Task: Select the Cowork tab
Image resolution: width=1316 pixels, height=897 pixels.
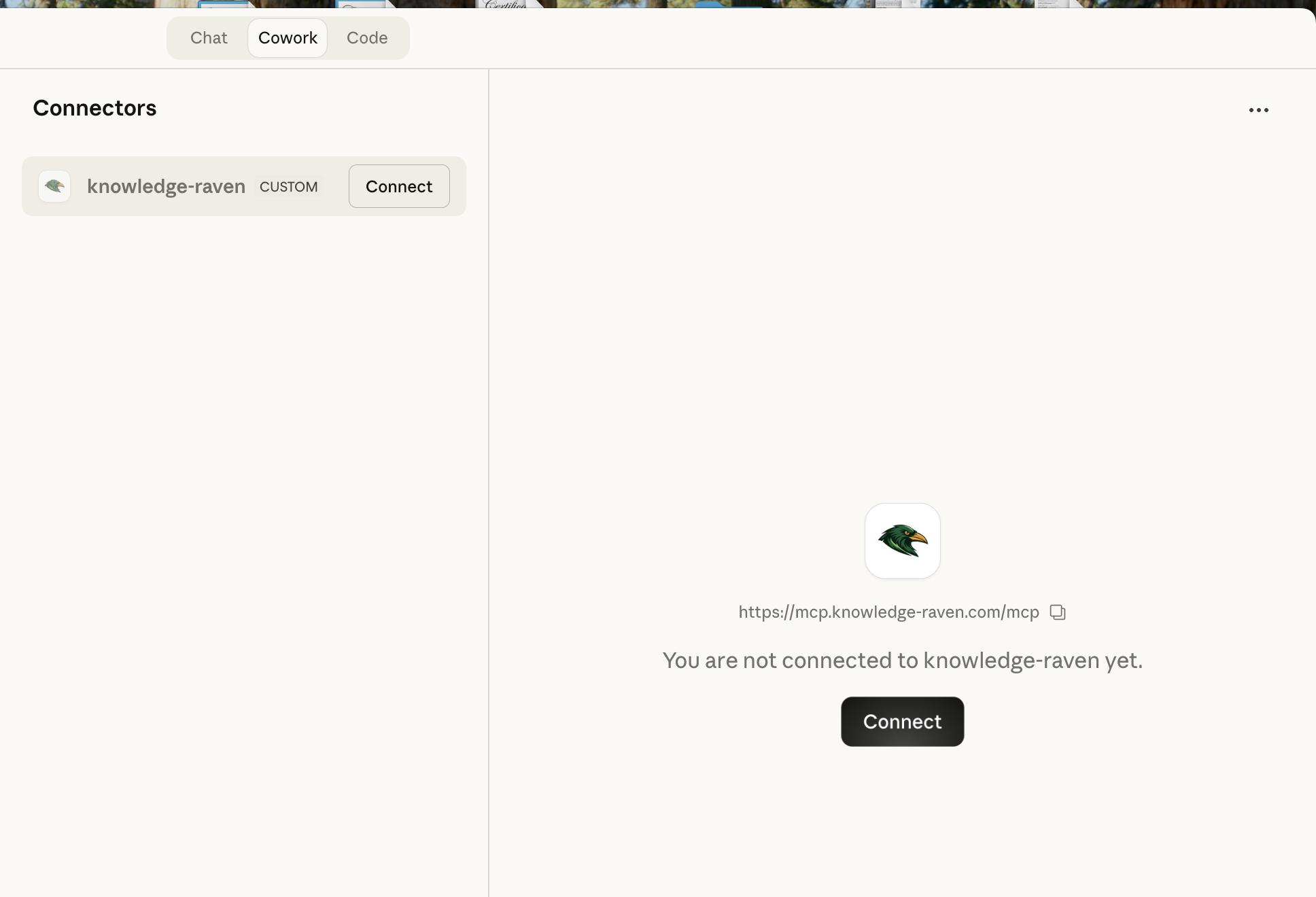Action: tap(288, 38)
